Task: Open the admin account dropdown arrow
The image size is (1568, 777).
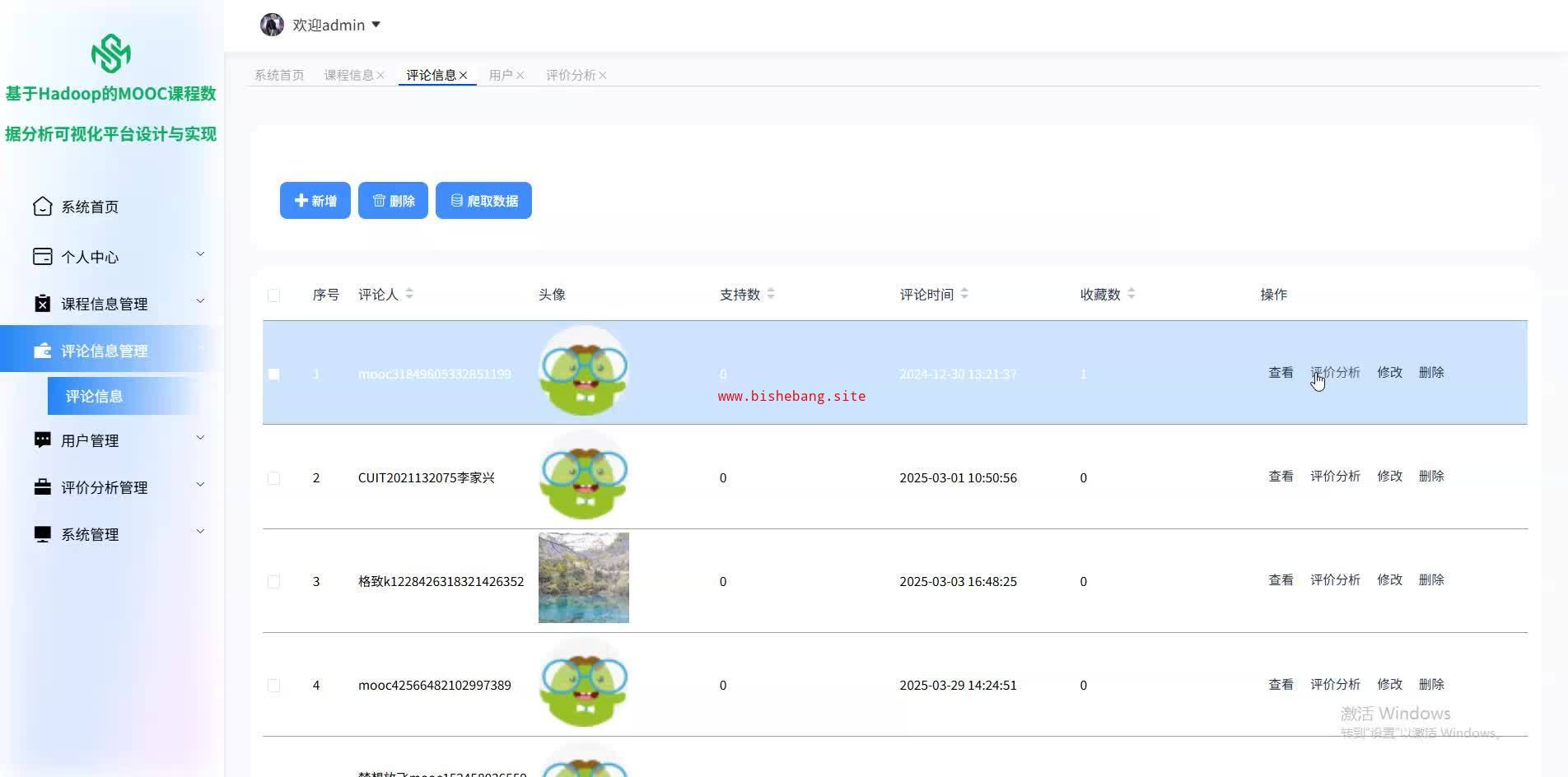Action: click(376, 25)
